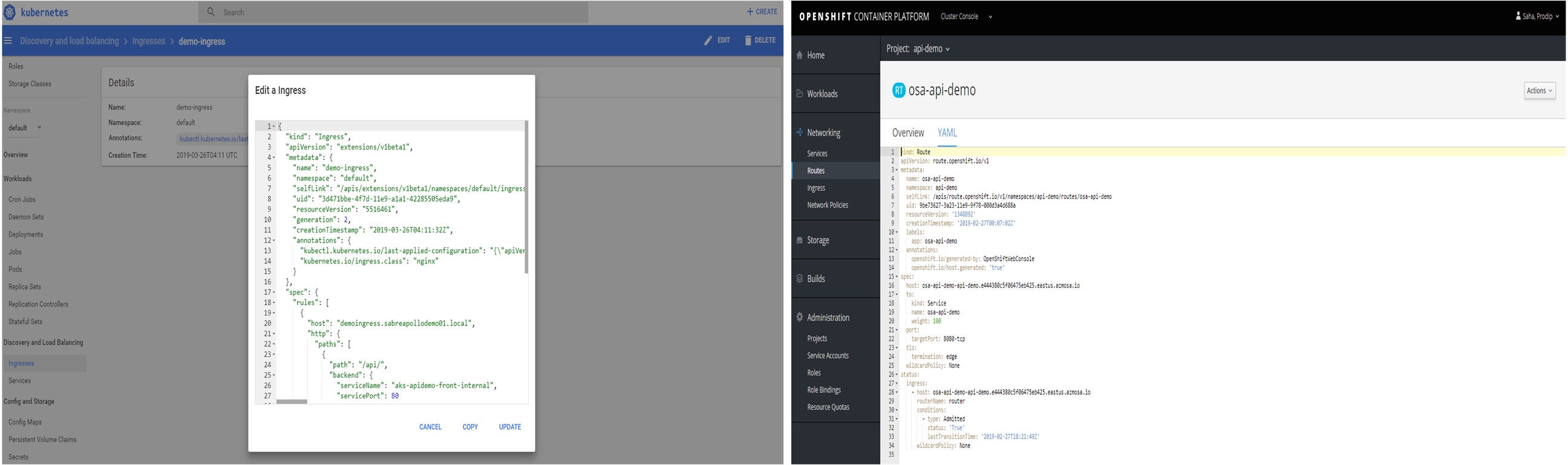The height and width of the screenshot is (465, 1568).
Task: Open Secrets in Kubernetes sidebar
Action: [x=18, y=457]
